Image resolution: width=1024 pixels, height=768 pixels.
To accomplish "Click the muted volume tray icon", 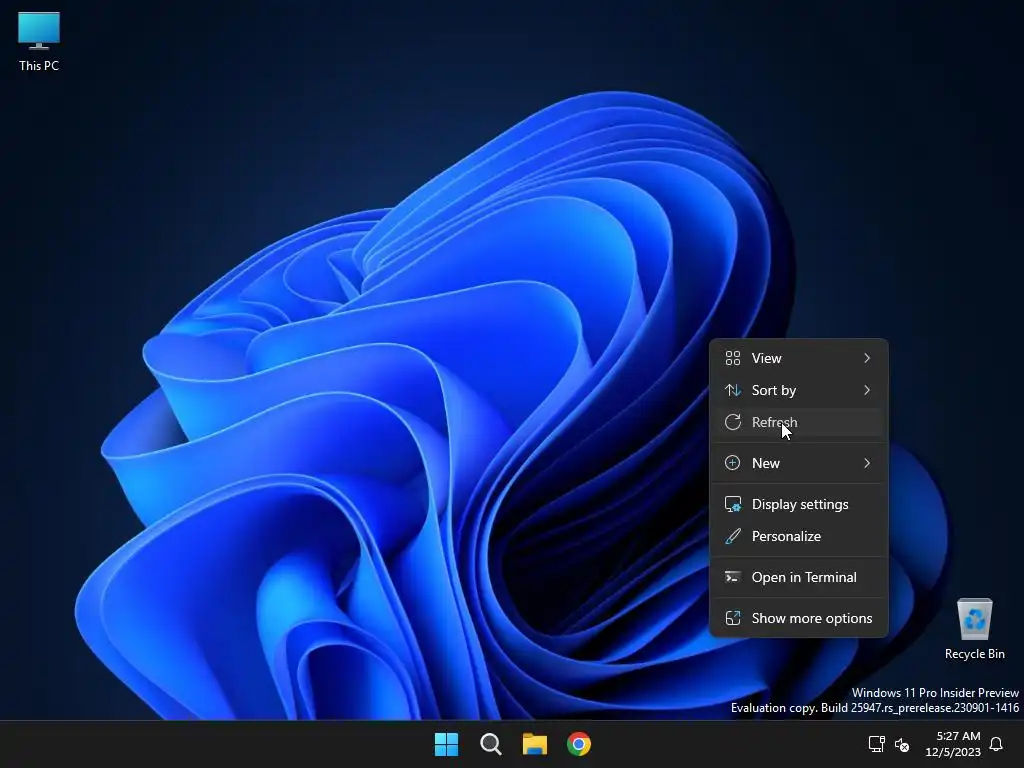I will point(902,744).
